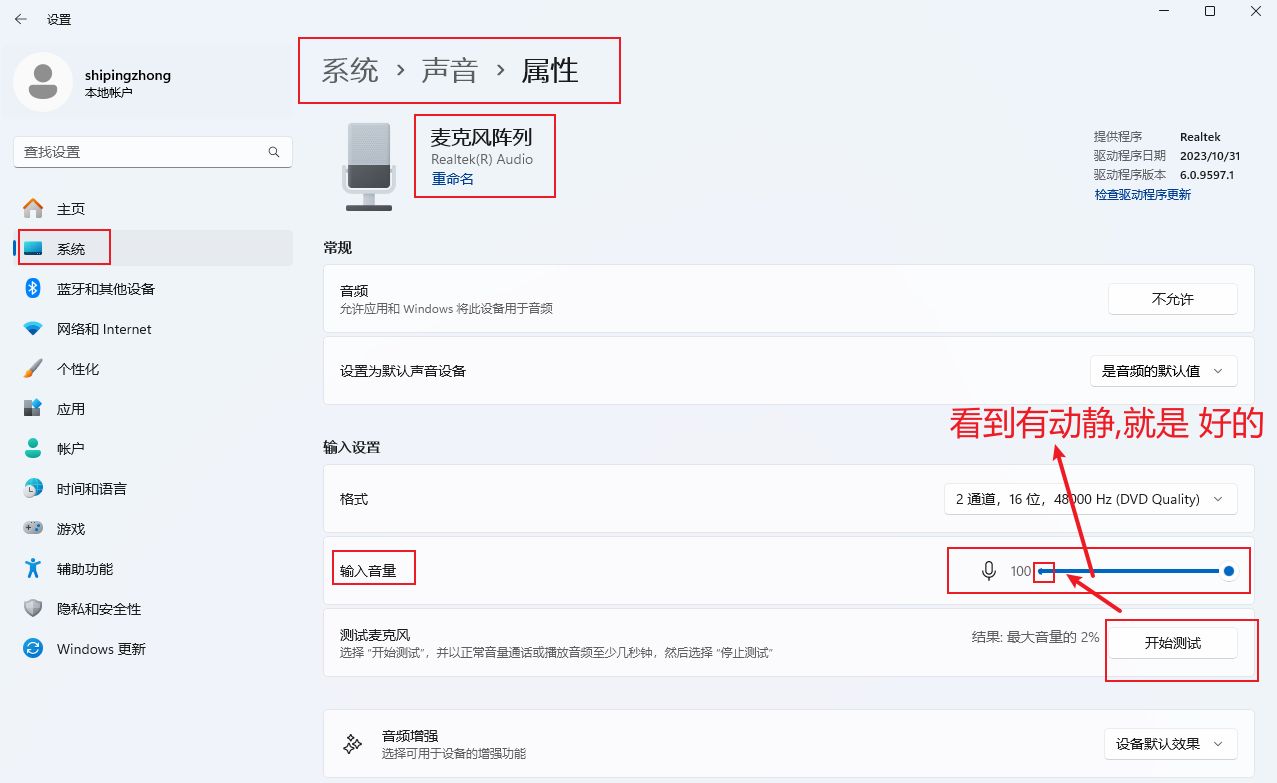Click the 输入音量 slider handle
This screenshot has width=1277, height=783.
click(x=1229, y=571)
